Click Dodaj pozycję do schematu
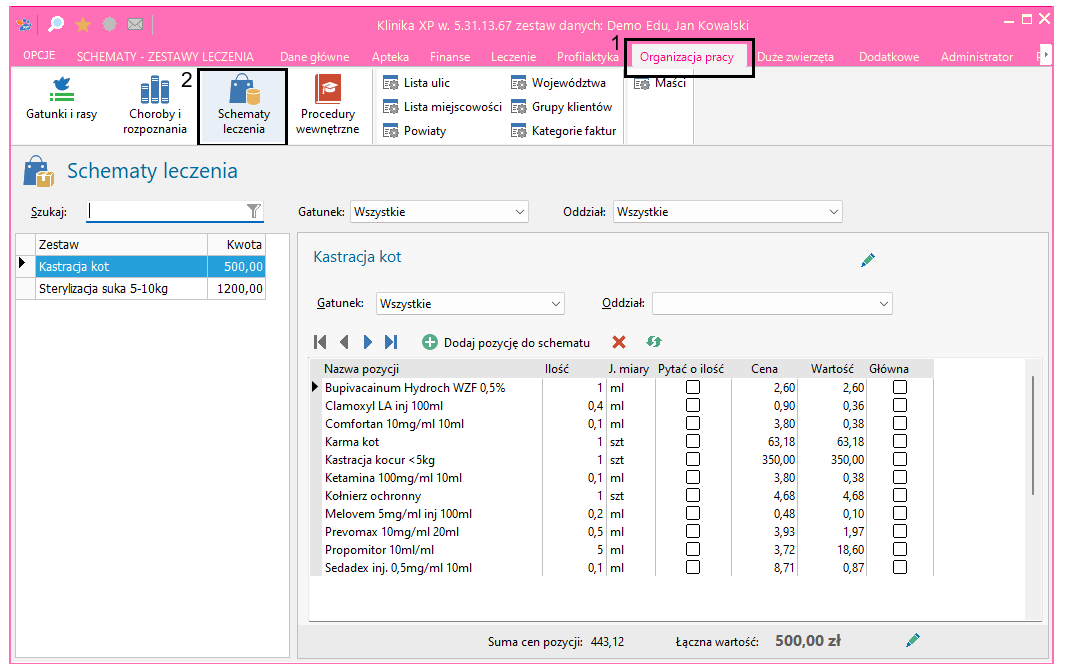 506,342
